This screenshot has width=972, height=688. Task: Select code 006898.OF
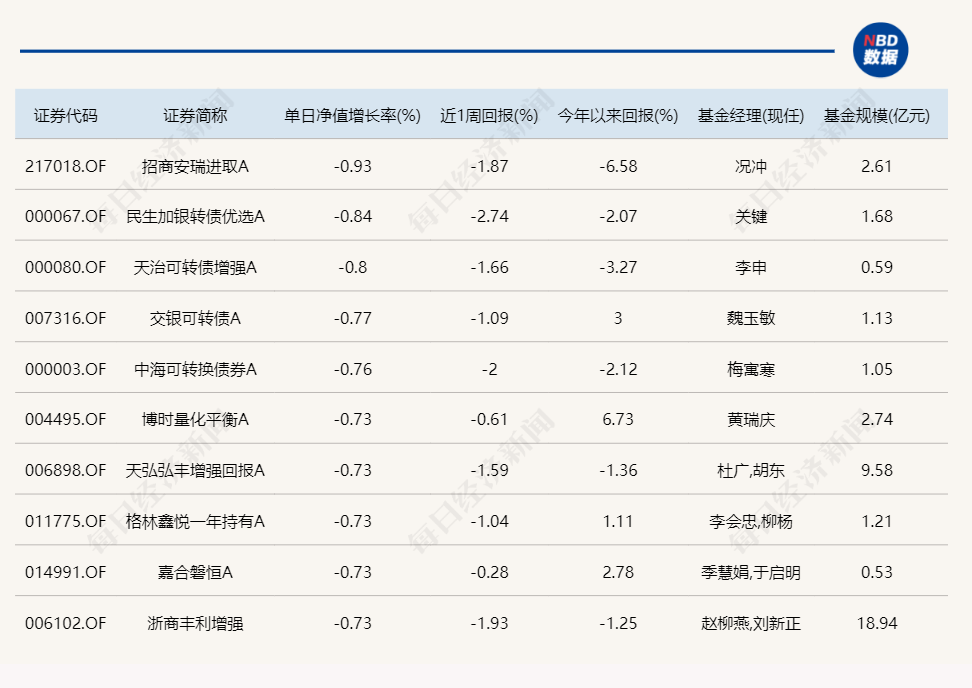click(66, 470)
